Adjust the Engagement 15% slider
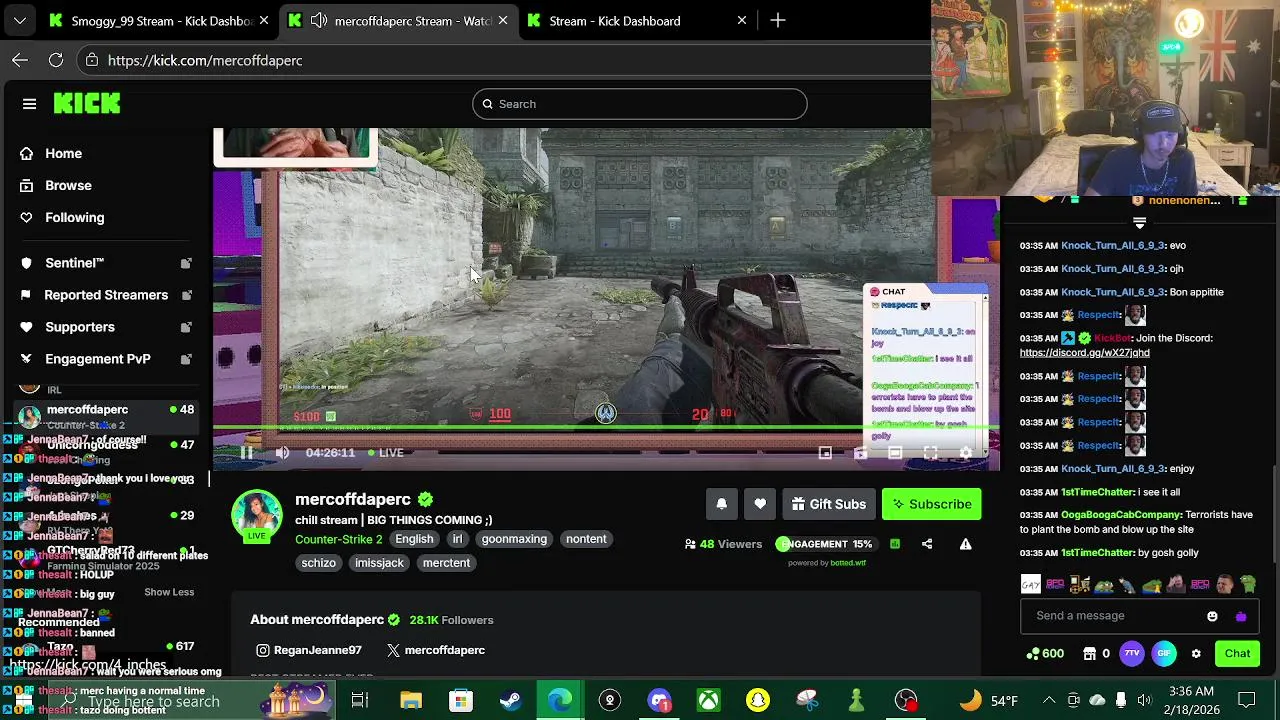1280x720 pixels. [x=825, y=544]
